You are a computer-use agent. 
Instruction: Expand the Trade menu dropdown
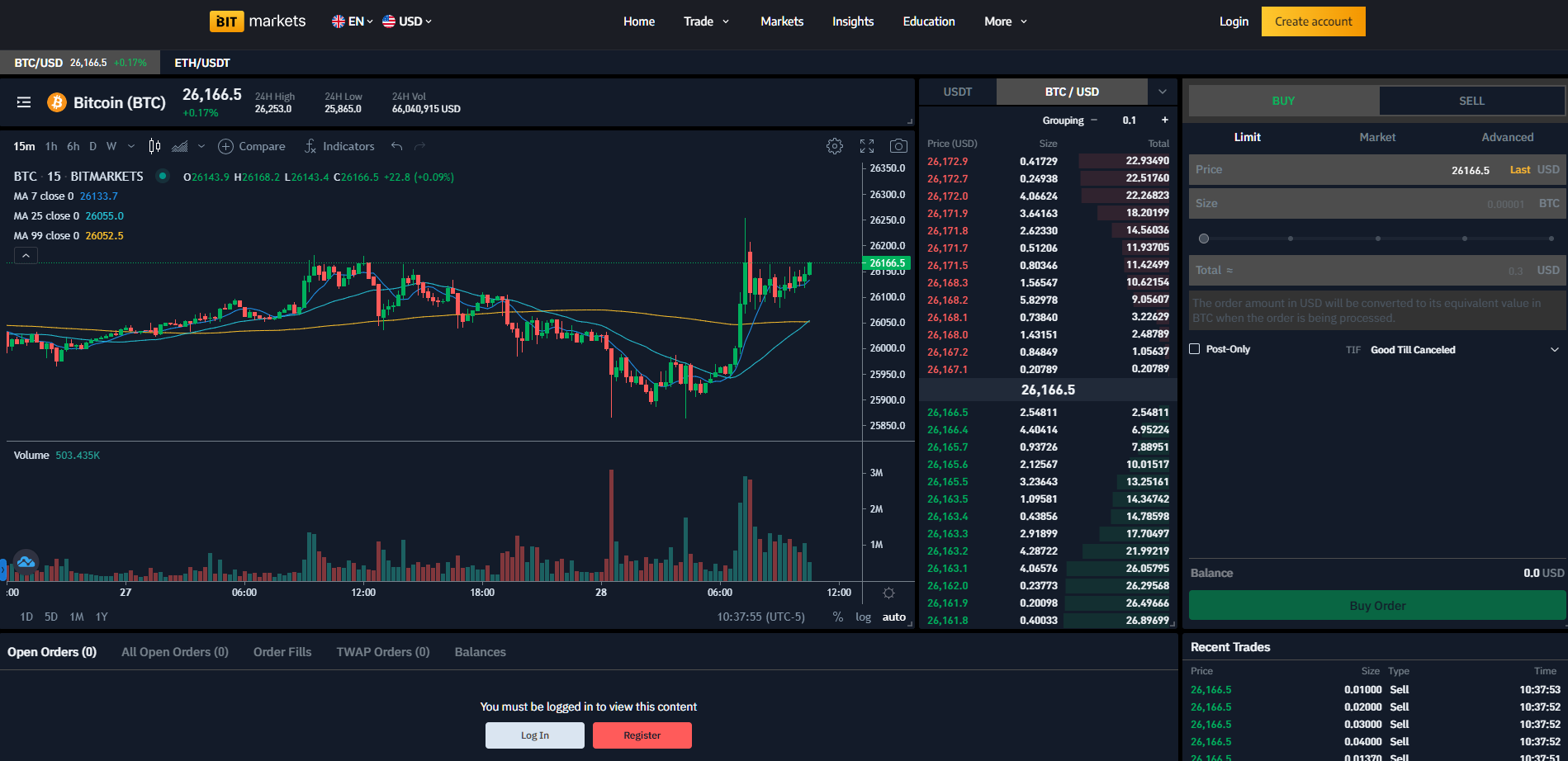click(706, 21)
